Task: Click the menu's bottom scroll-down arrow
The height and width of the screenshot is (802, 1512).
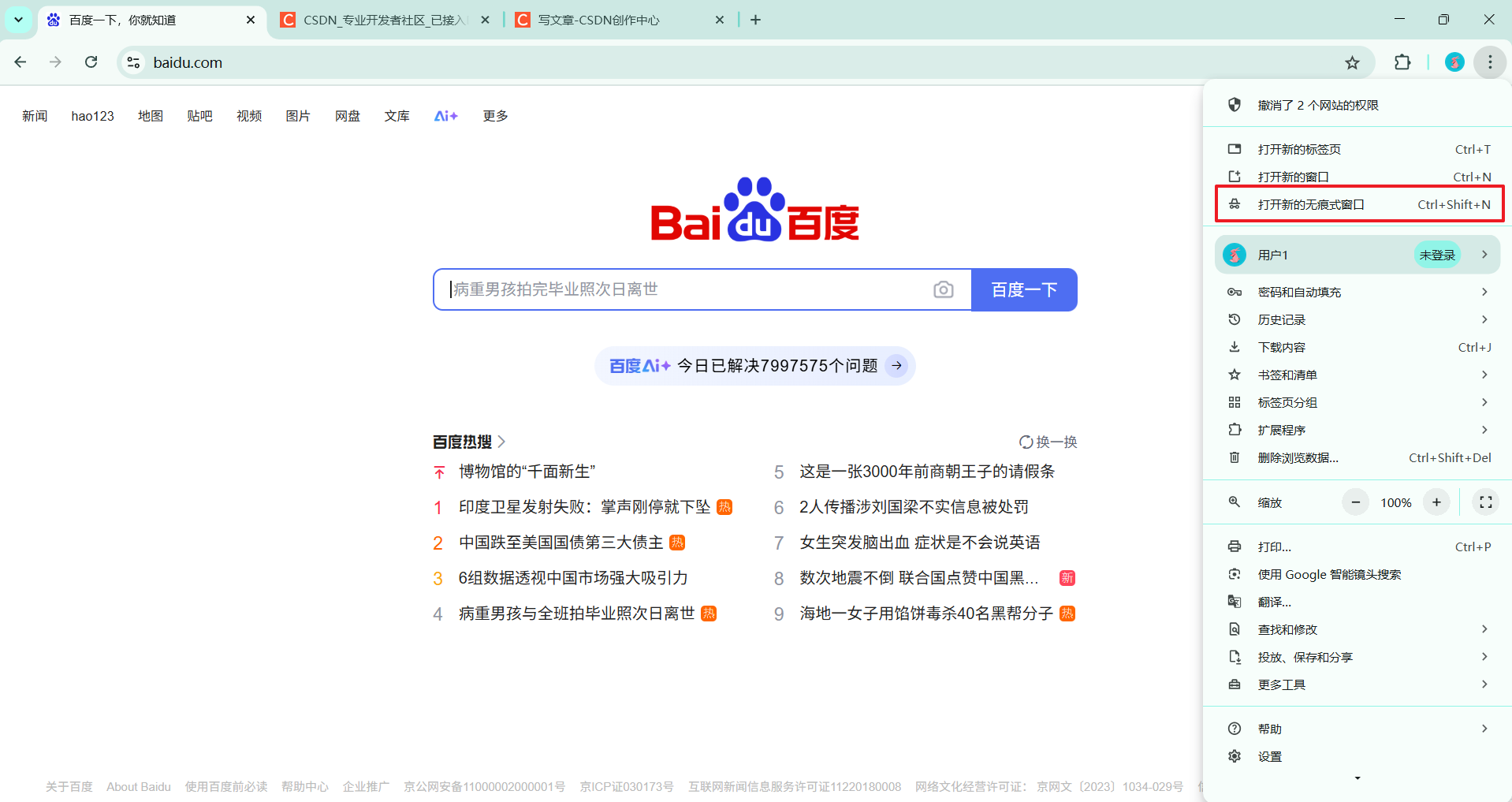Action: pyautogui.click(x=1357, y=778)
